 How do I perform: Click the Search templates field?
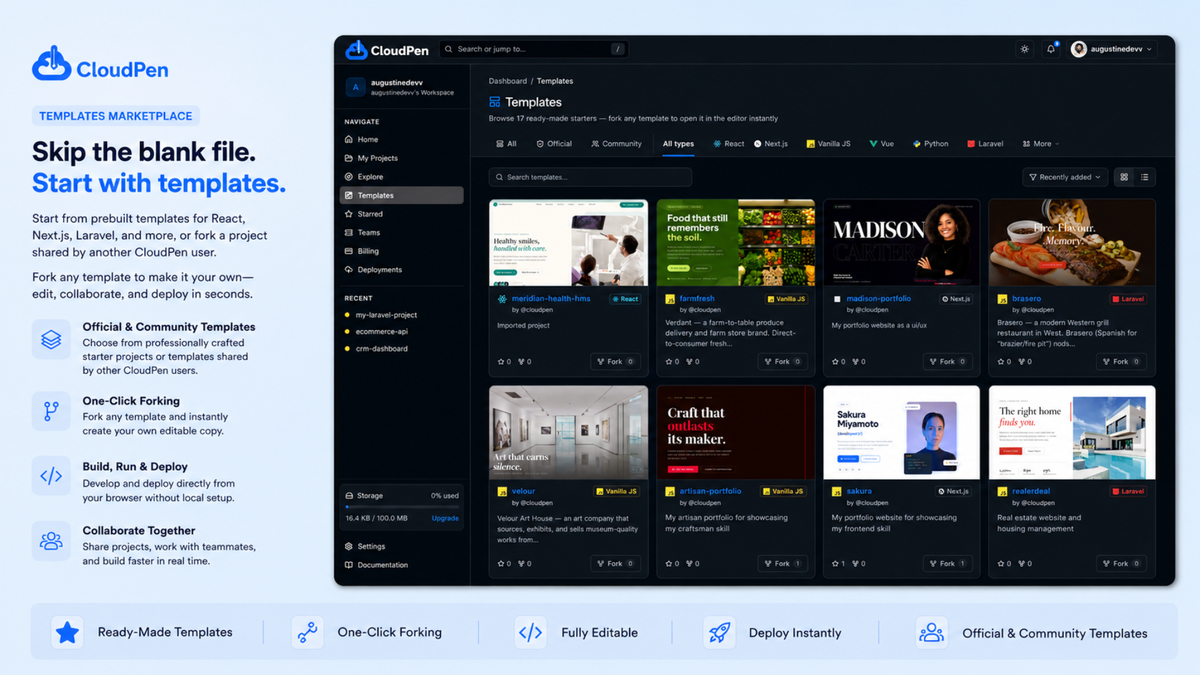[590, 177]
